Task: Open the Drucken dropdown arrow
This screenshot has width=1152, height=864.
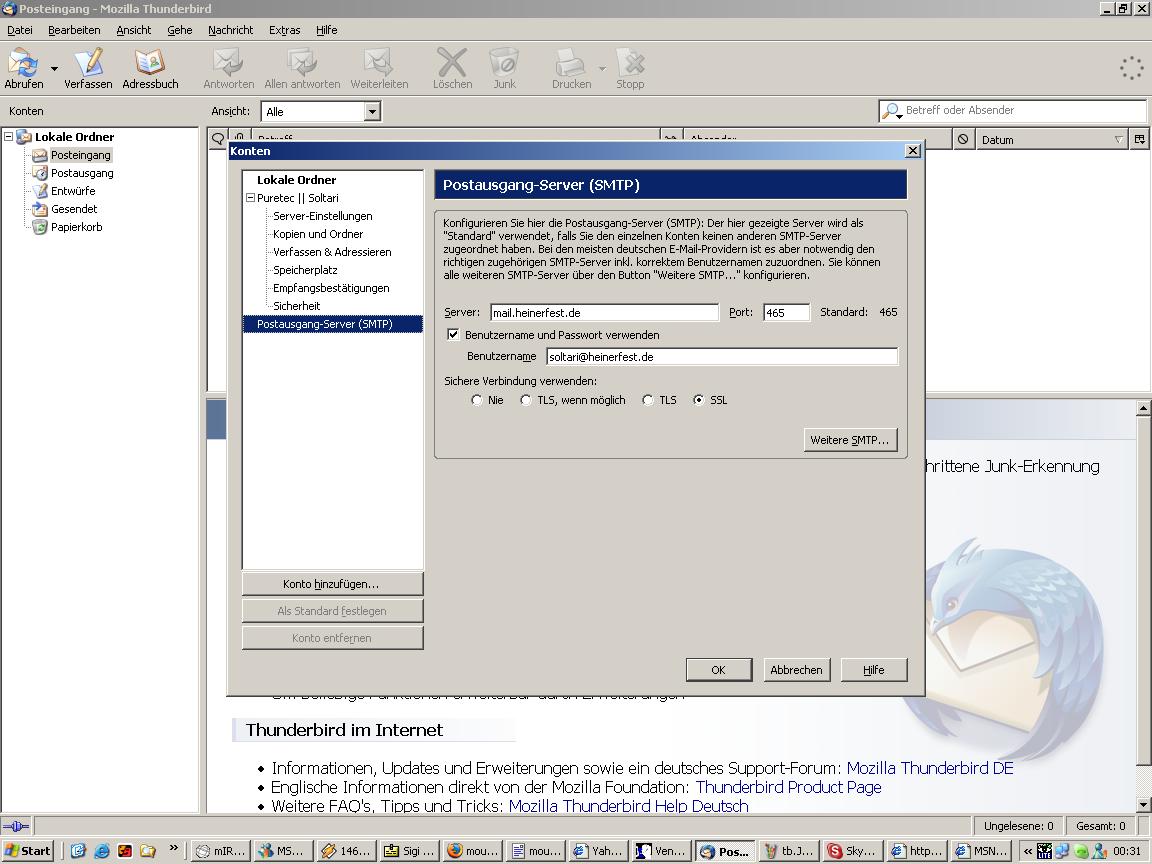Action: click(602, 68)
